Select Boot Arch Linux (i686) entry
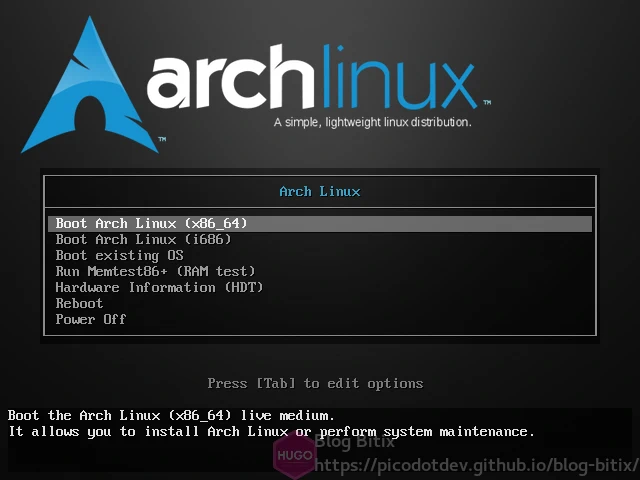Image resolution: width=640 pixels, height=480 pixels. pyautogui.click(x=143, y=239)
